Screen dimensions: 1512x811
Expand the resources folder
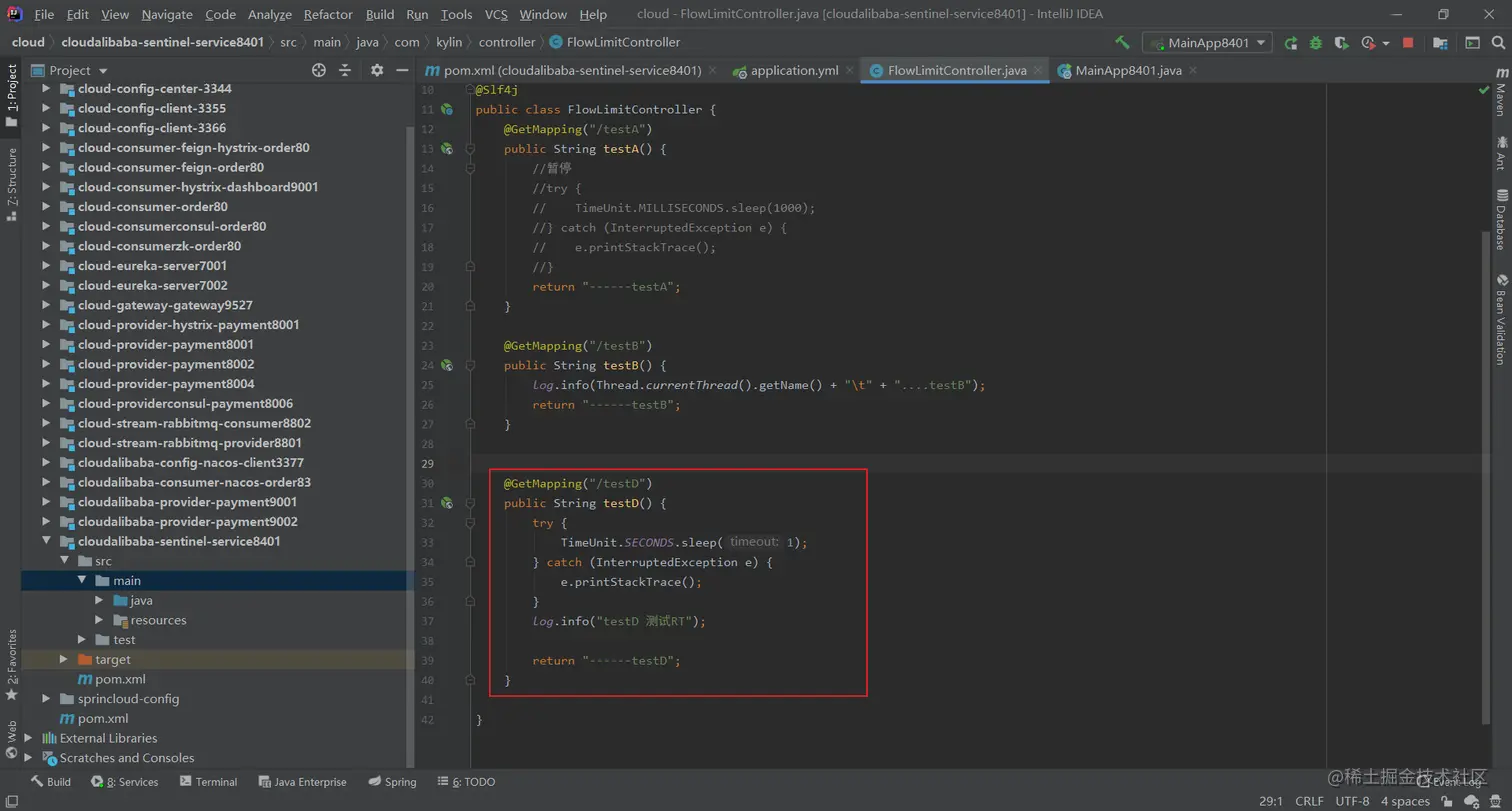click(100, 620)
